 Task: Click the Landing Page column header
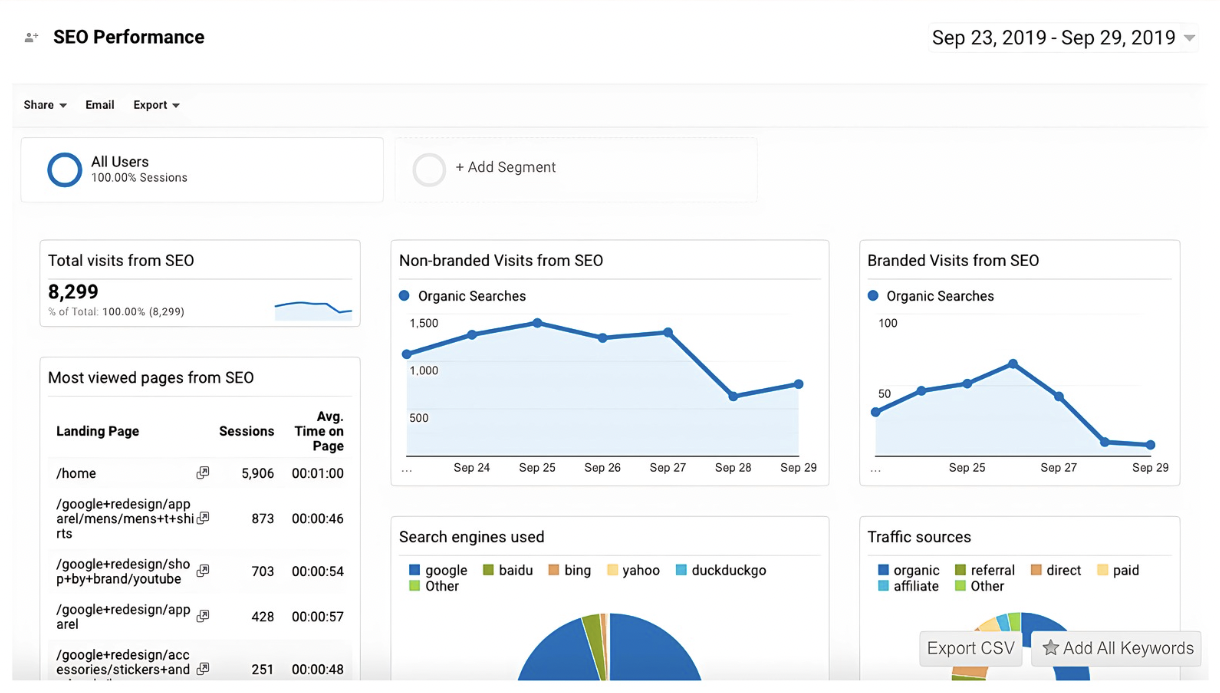click(x=97, y=431)
